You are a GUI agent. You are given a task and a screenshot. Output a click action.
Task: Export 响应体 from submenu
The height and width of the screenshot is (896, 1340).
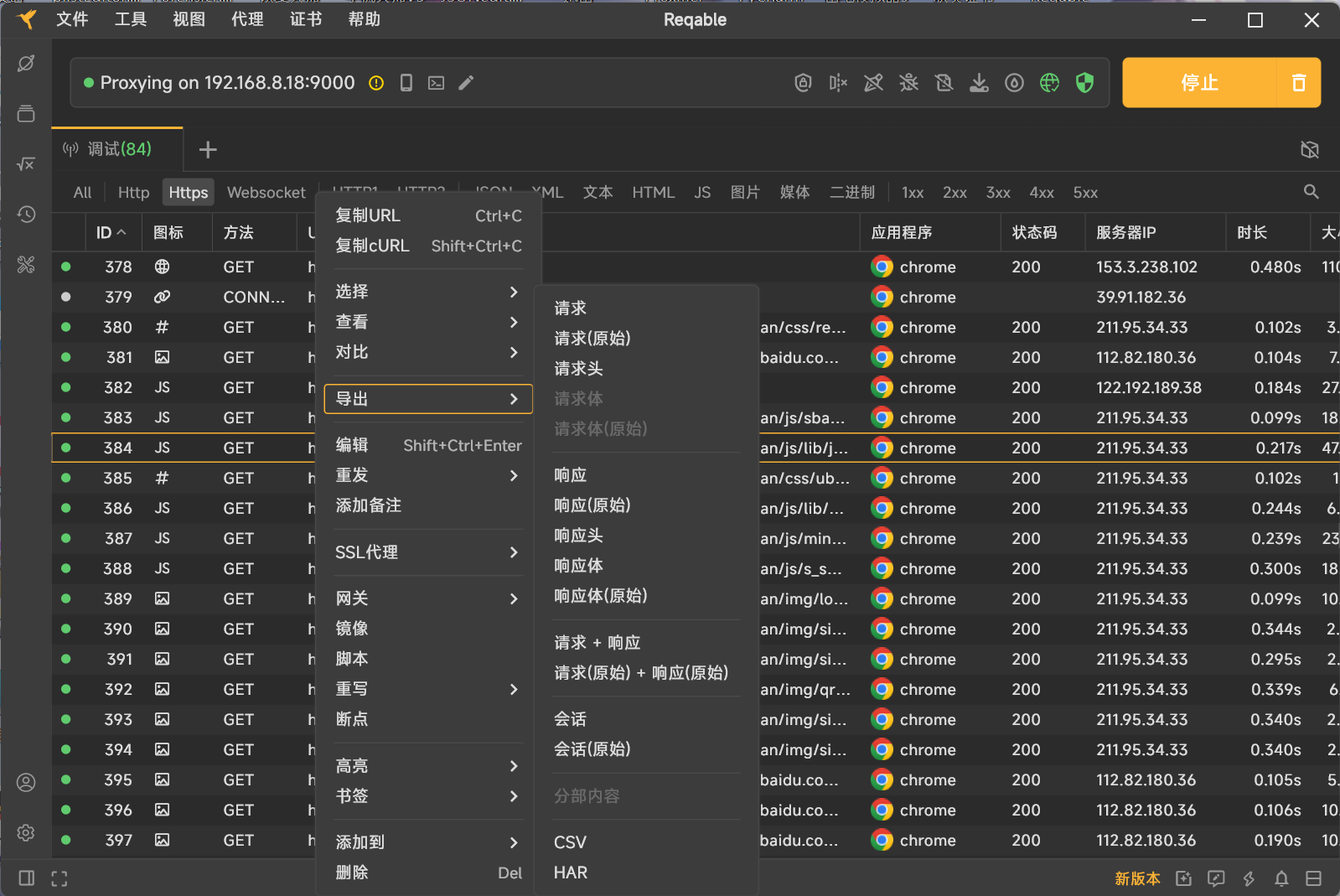click(647, 566)
